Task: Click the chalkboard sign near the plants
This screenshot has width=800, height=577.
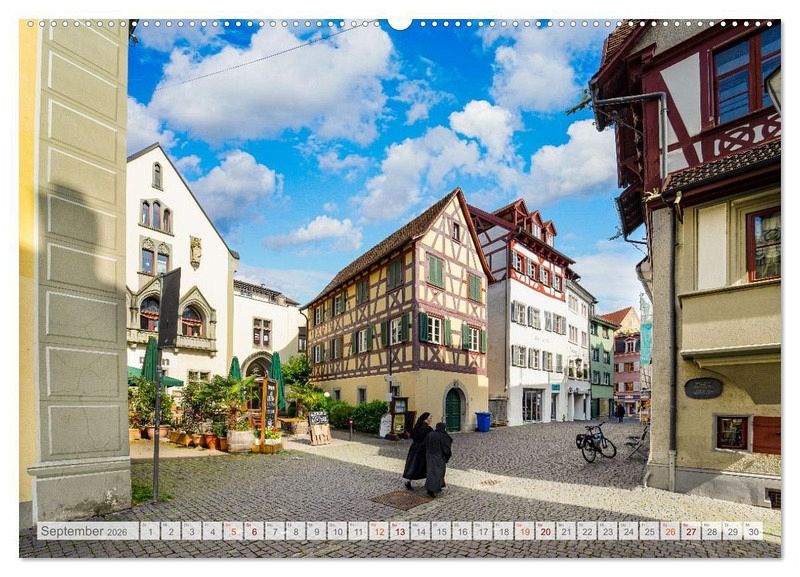Action: click(270, 403)
